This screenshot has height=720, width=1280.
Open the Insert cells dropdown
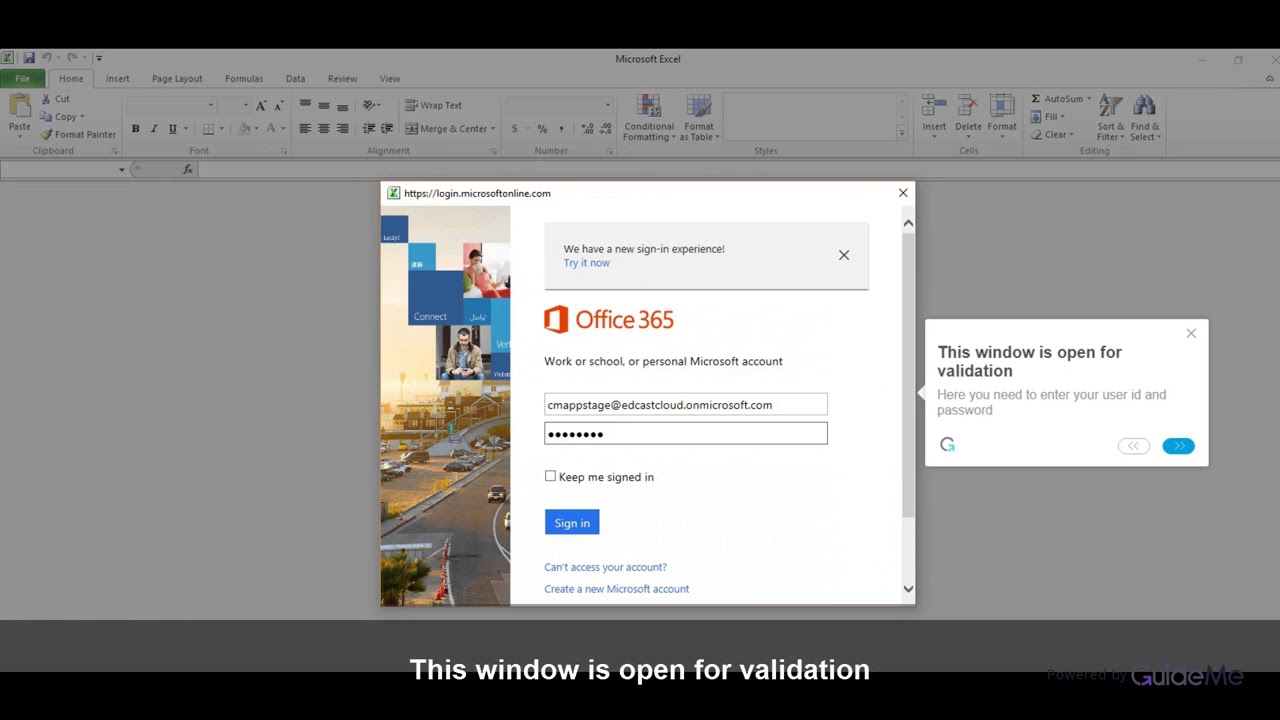[x=934, y=118]
